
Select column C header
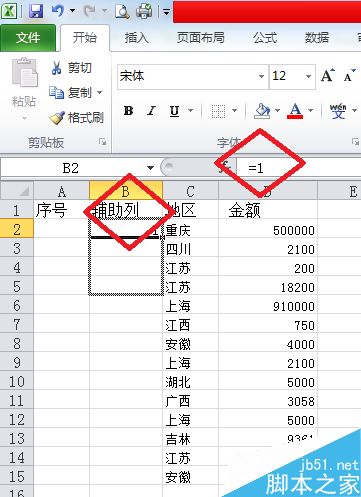(x=190, y=192)
